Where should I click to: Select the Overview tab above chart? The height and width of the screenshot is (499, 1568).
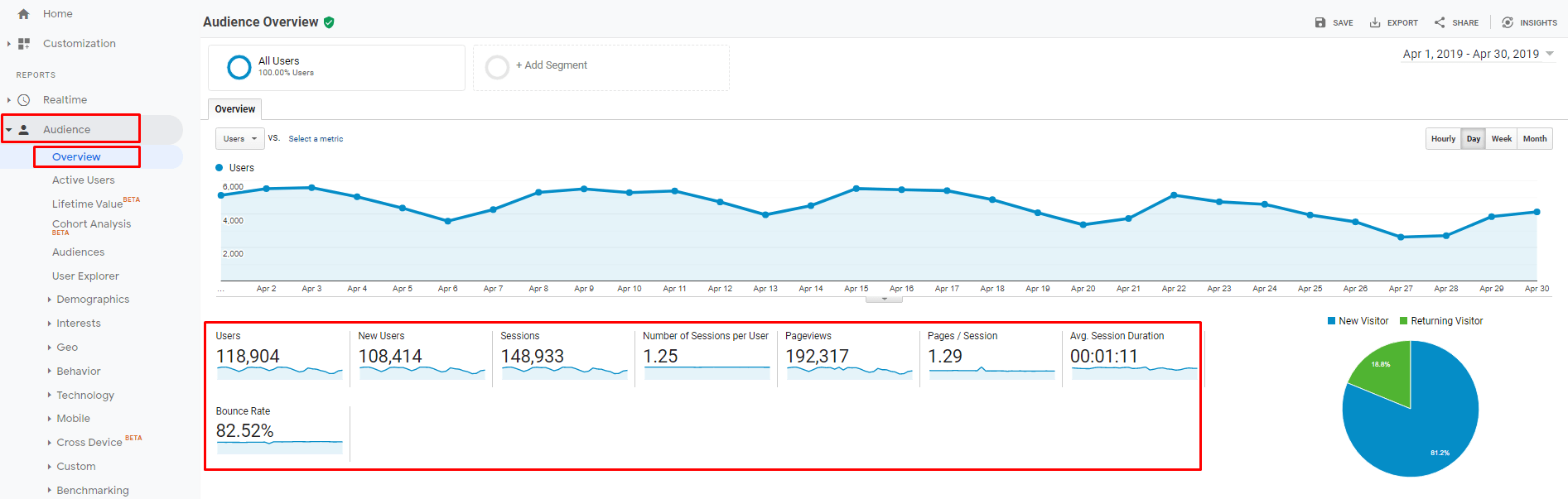(x=235, y=109)
